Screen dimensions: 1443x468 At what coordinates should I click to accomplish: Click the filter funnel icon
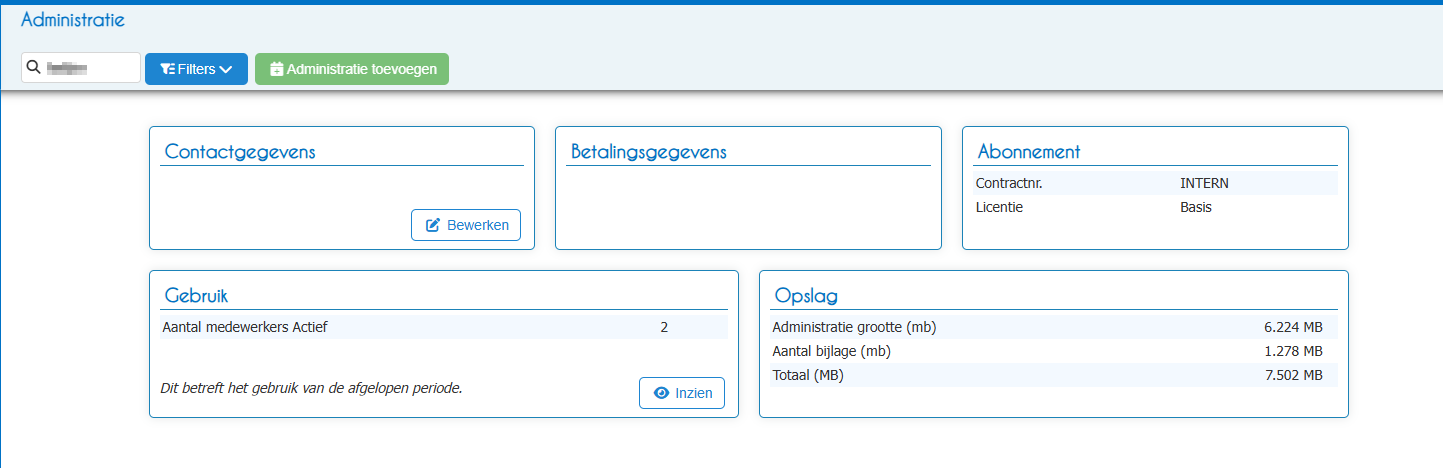[168, 69]
